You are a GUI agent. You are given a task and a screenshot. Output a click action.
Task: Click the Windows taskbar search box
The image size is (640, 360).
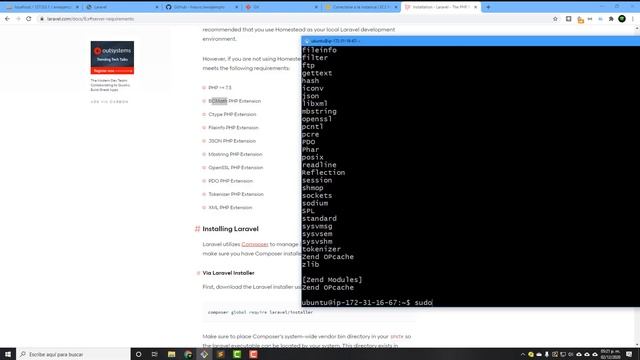pyautogui.click(x=73, y=354)
